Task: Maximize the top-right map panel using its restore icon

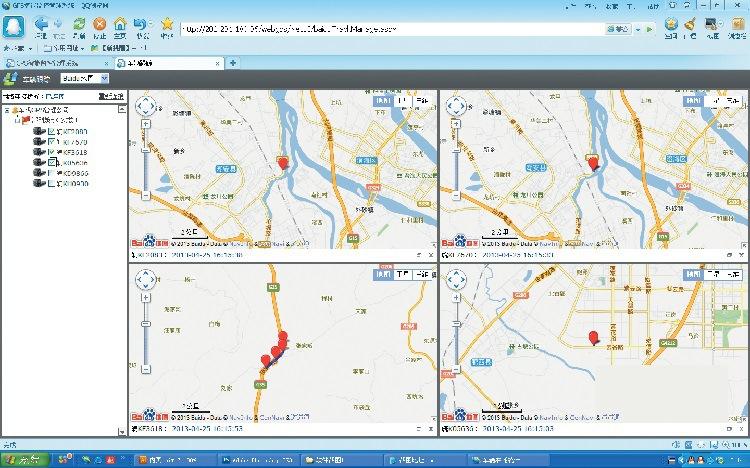Action: pyautogui.click(x=729, y=256)
